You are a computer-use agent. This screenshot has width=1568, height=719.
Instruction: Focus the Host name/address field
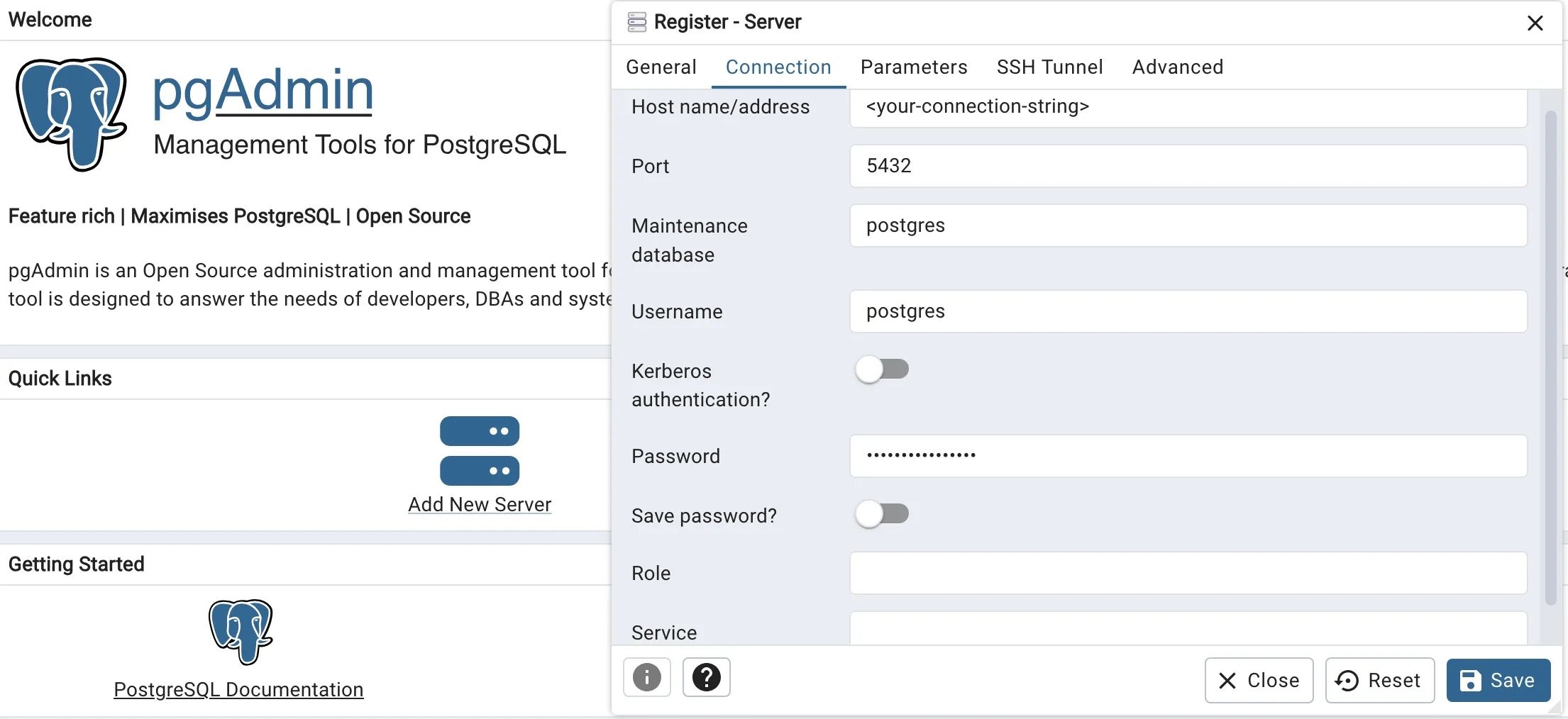point(1188,107)
